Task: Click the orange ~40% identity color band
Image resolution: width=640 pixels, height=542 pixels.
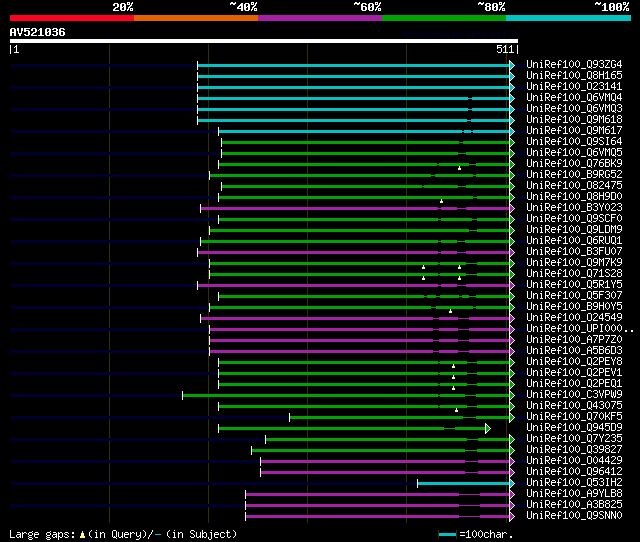Action: (x=196, y=18)
